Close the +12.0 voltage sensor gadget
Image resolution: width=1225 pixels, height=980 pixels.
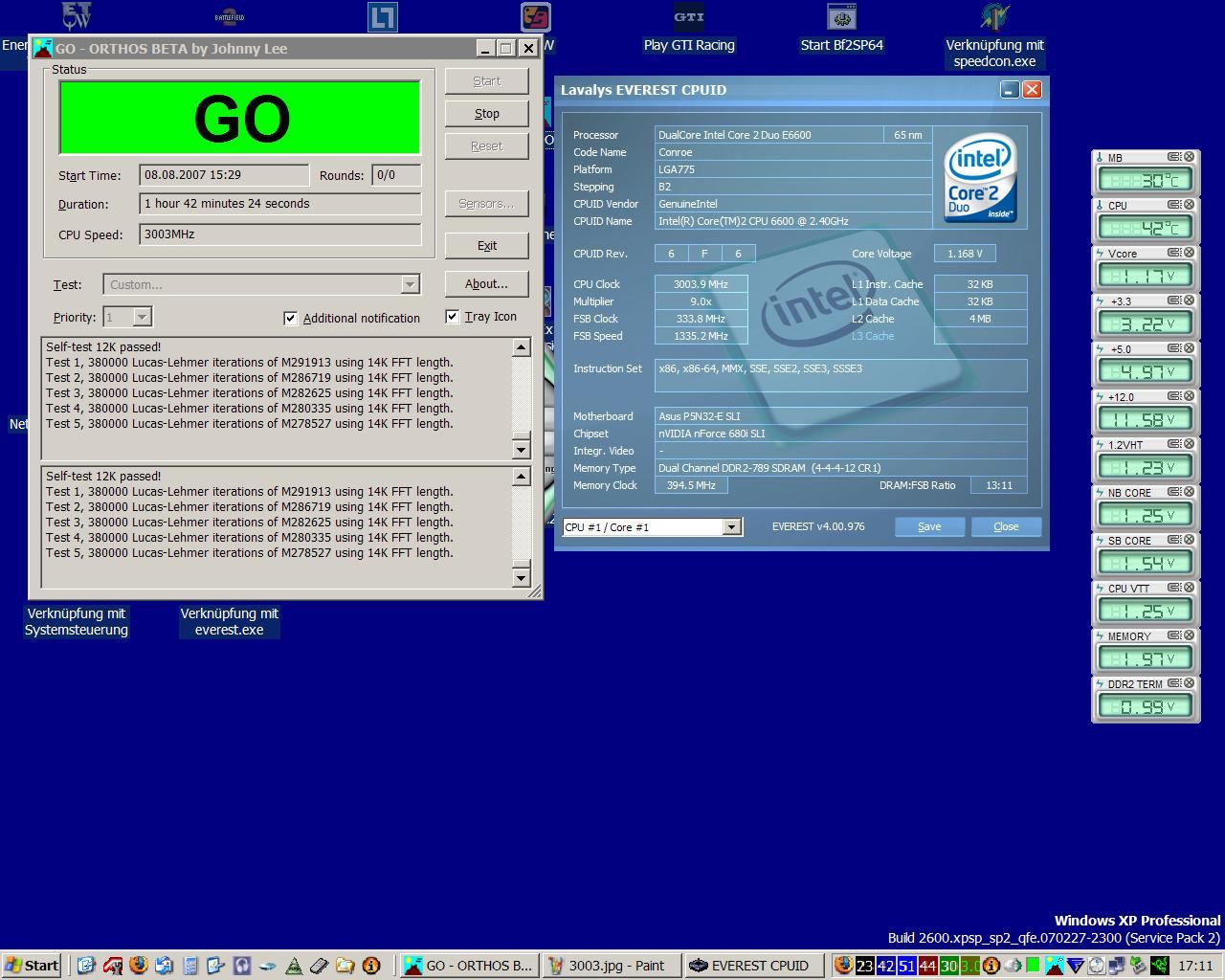[x=1189, y=396]
